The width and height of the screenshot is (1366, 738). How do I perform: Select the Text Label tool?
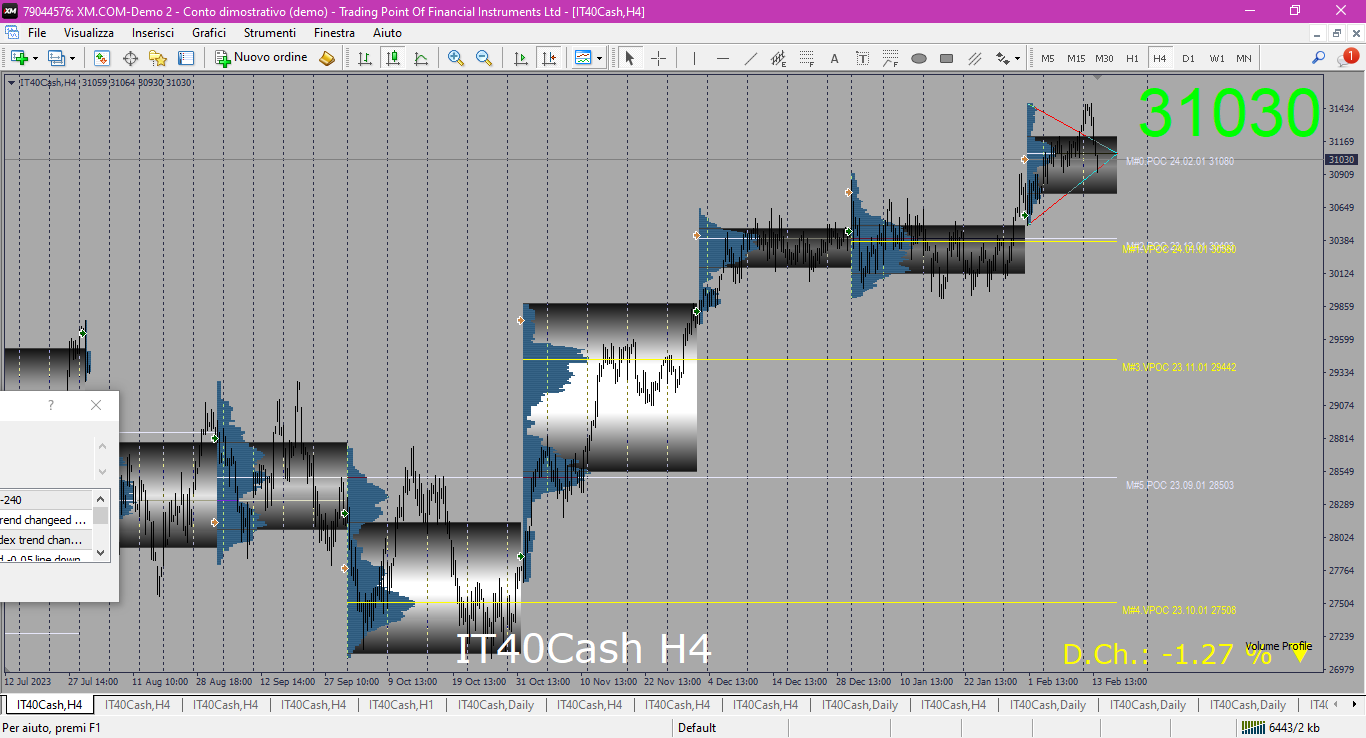[862, 58]
